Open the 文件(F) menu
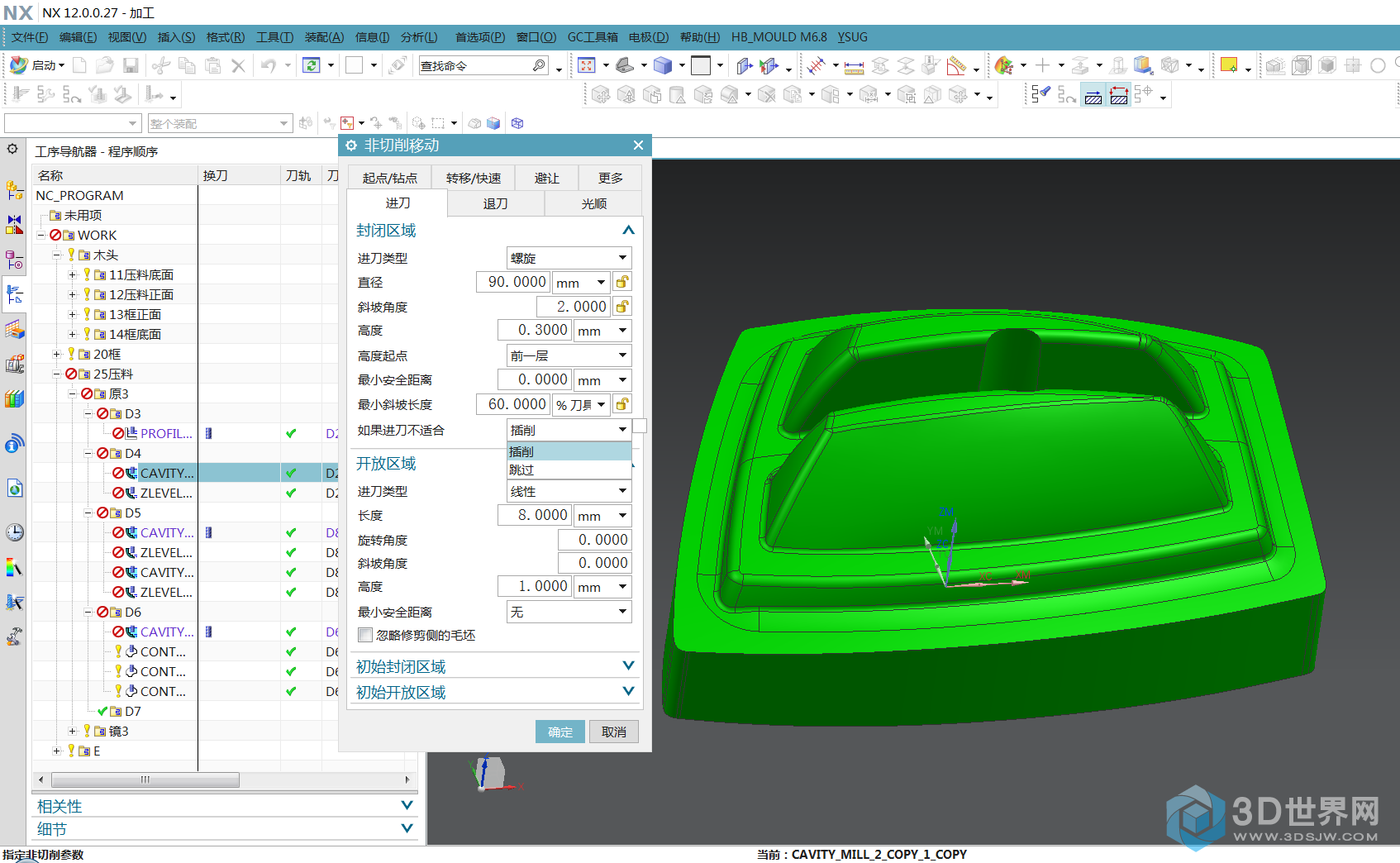The image size is (1400, 863). (30, 37)
